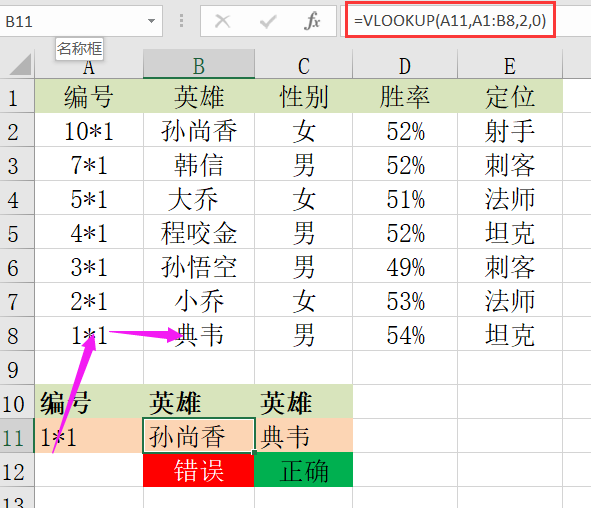The width and height of the screenshot is (591, 508).
Task: Click 英雄 header in cell B10
Action: click(199, 403)
